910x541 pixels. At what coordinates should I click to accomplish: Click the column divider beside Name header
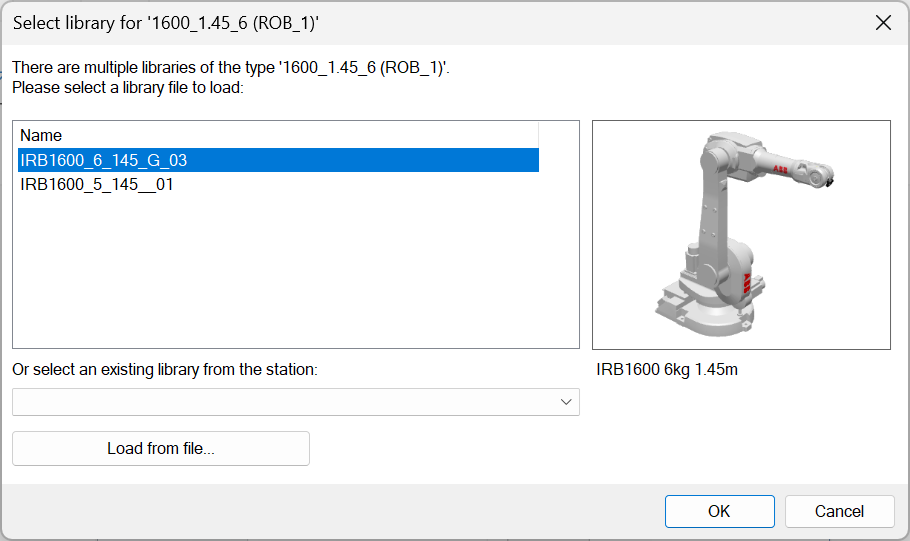(539, 135)
